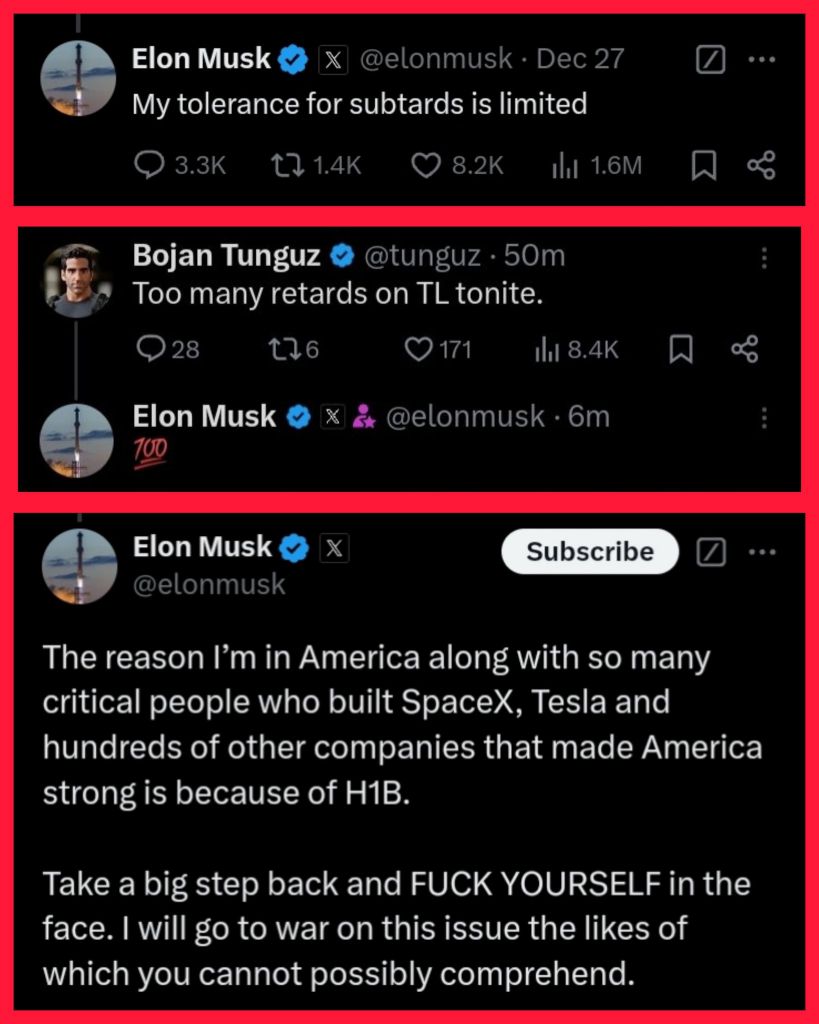View 8.4K views analytics on Tunguz tweet
Viewport: 819px width, 1024px height.
click(576, 349)
